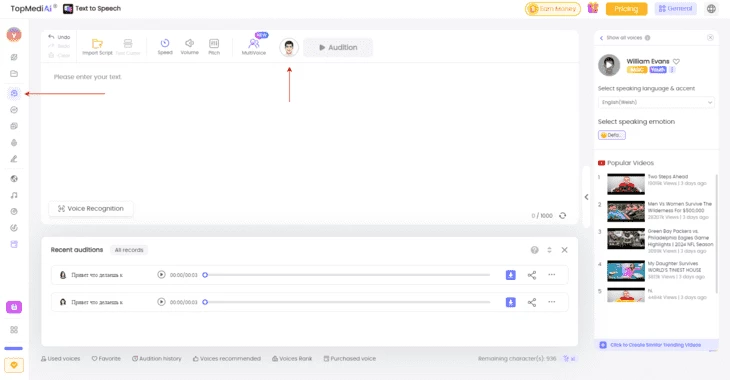Play William Evans voice sample
Screen dimensions: 730x380
[x=609, y=65]
